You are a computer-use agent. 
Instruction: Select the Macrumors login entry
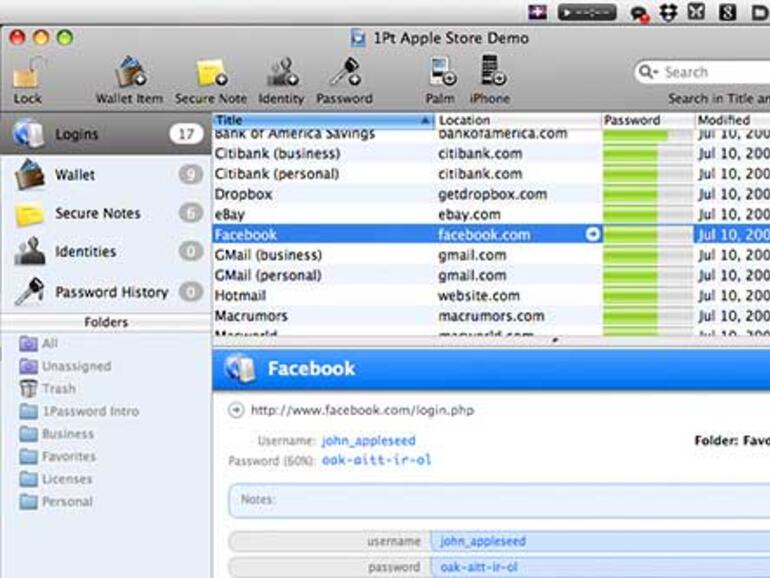pos(491,316)
